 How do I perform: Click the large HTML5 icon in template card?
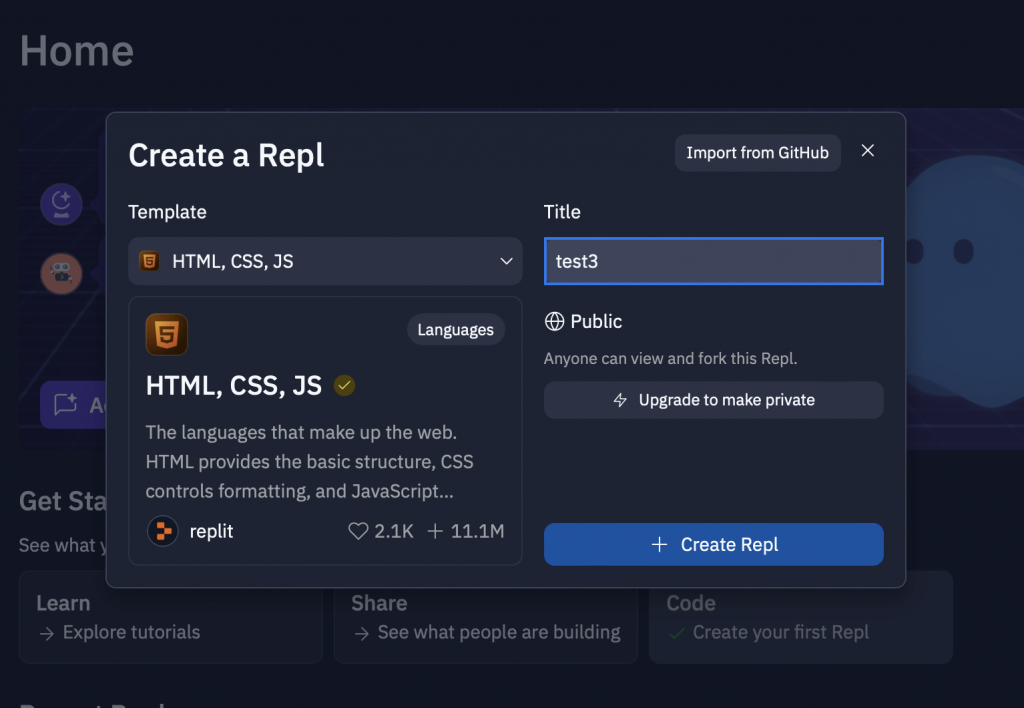point(167,334)
